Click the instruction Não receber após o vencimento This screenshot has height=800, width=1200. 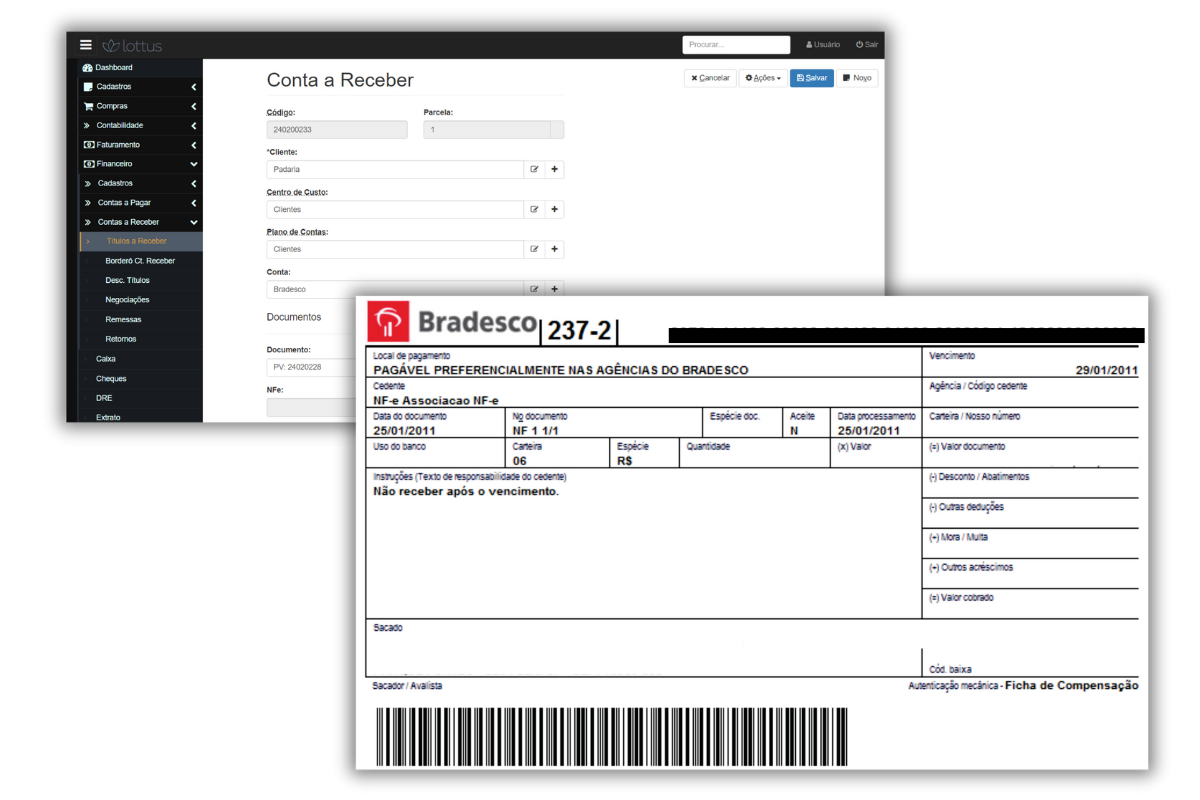click(x=466, y=492)
